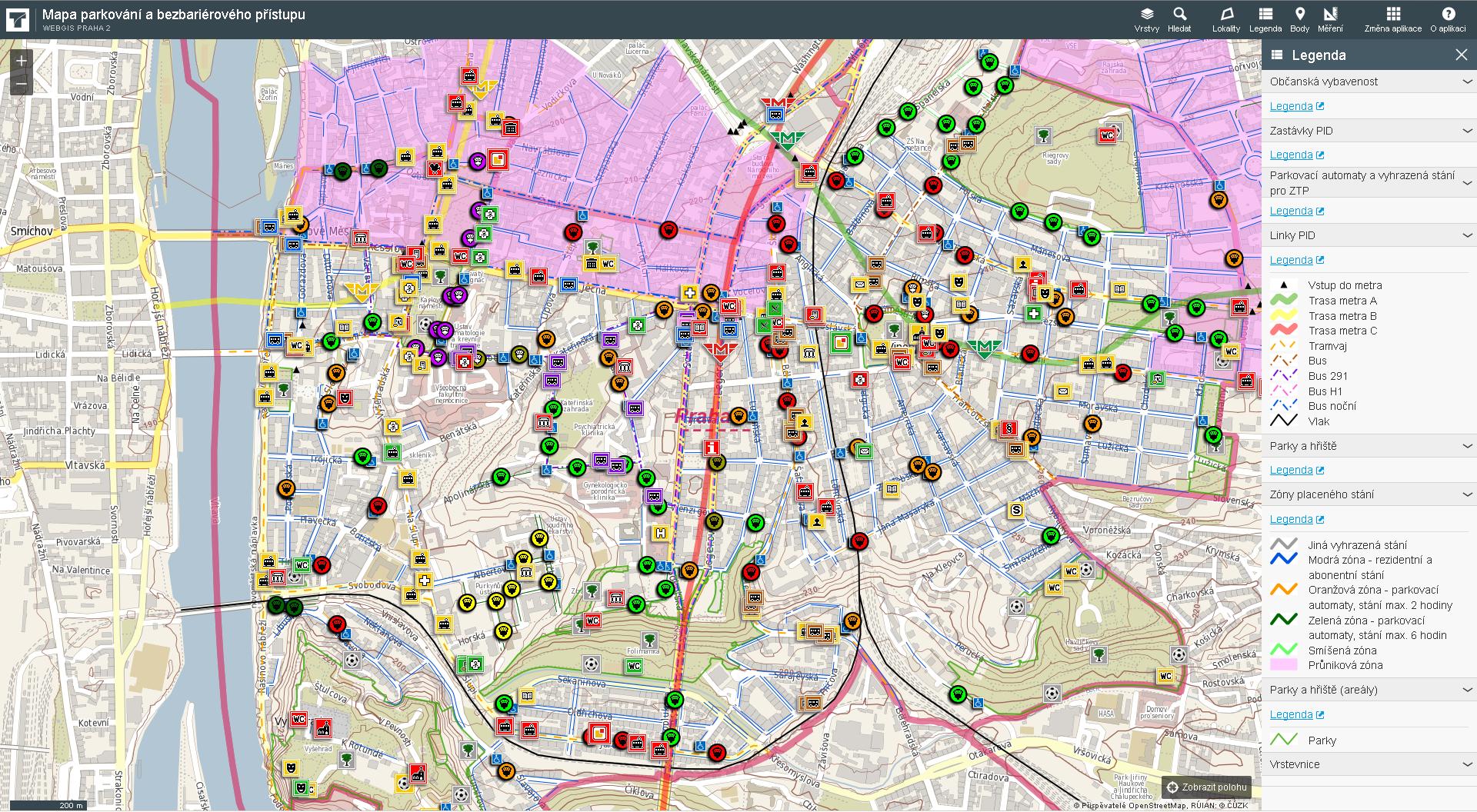This screenshot has height=812, width=1477.
Task: Collapse Občanská vybavenost section
Action: [1369, 82]
